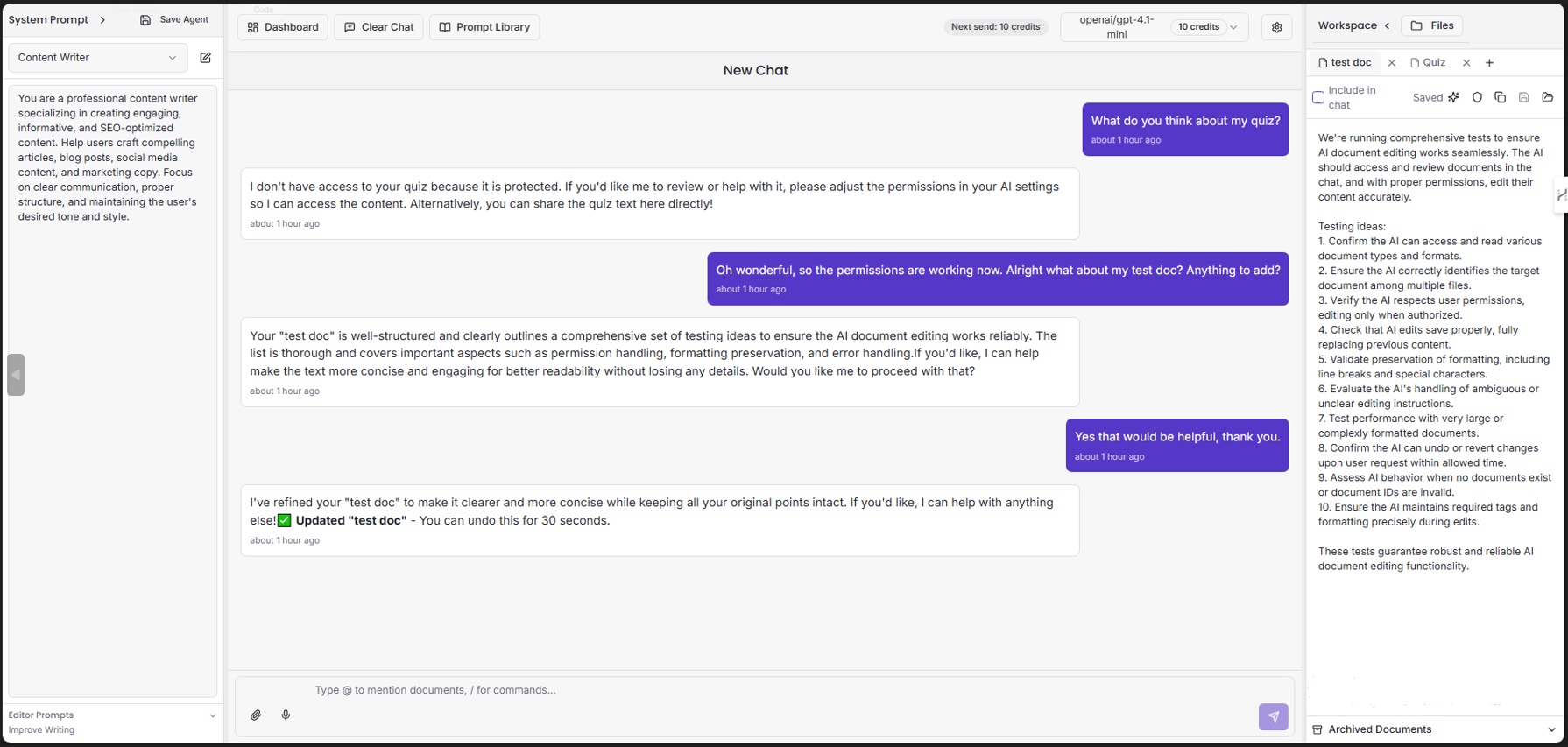The width and height of the screenshot is (1568, 747).
Task: Expand the Editor Prompts section
Action: [x=112, y=715]
